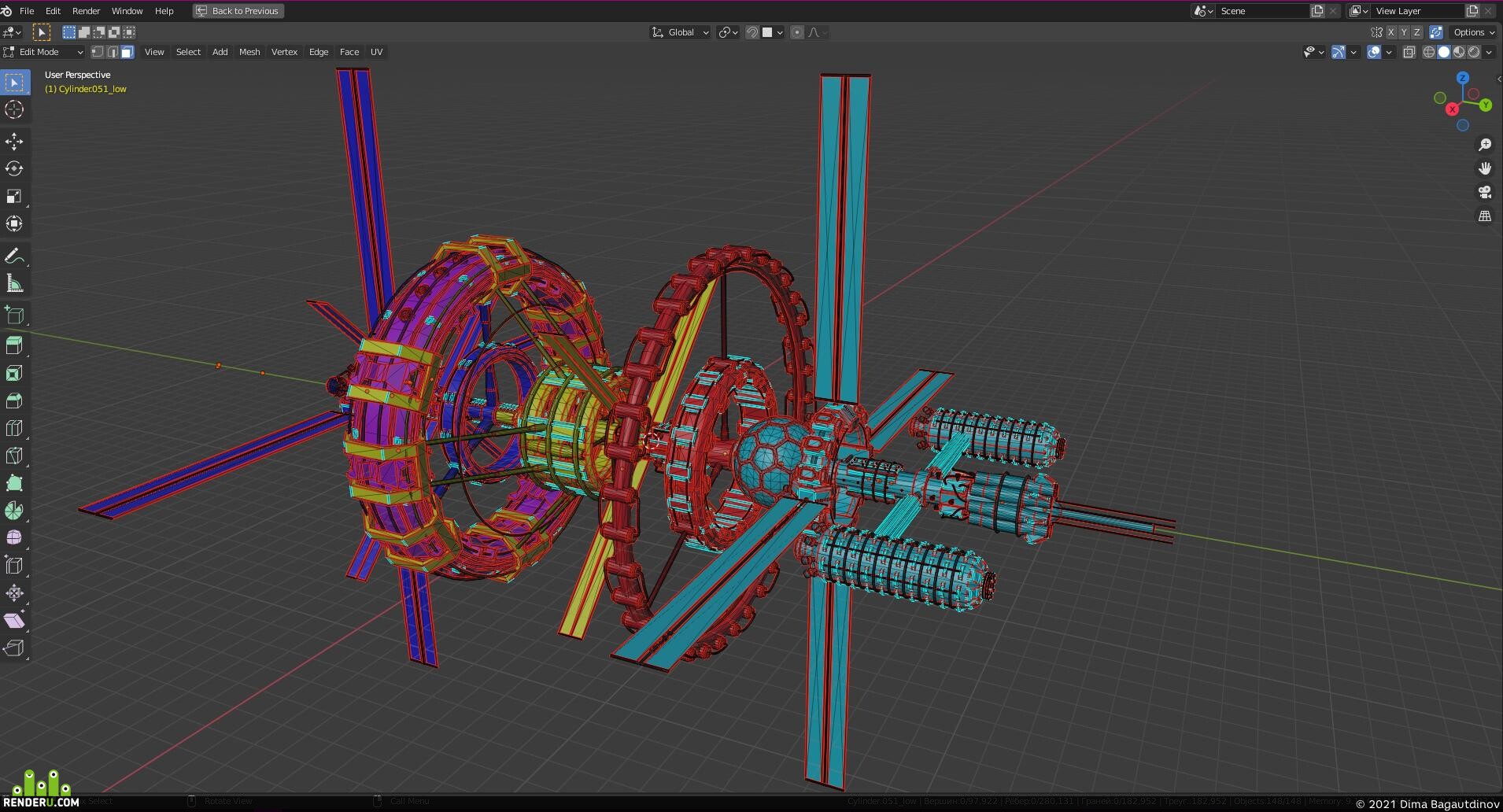Open the Edit Mode dropdown
This screenshot has height=812, width=1503.
click(x=43, y=52)
